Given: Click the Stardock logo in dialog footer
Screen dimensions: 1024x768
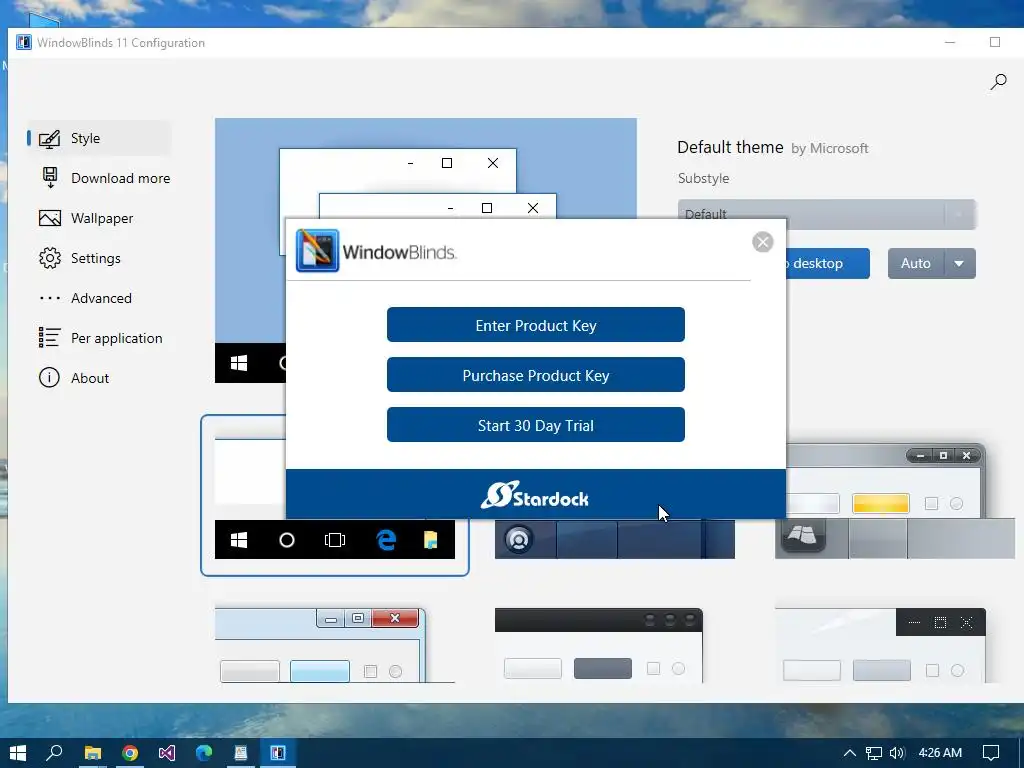Looking at the screenshot, I should pyautogui.click(x=535, y=496).
